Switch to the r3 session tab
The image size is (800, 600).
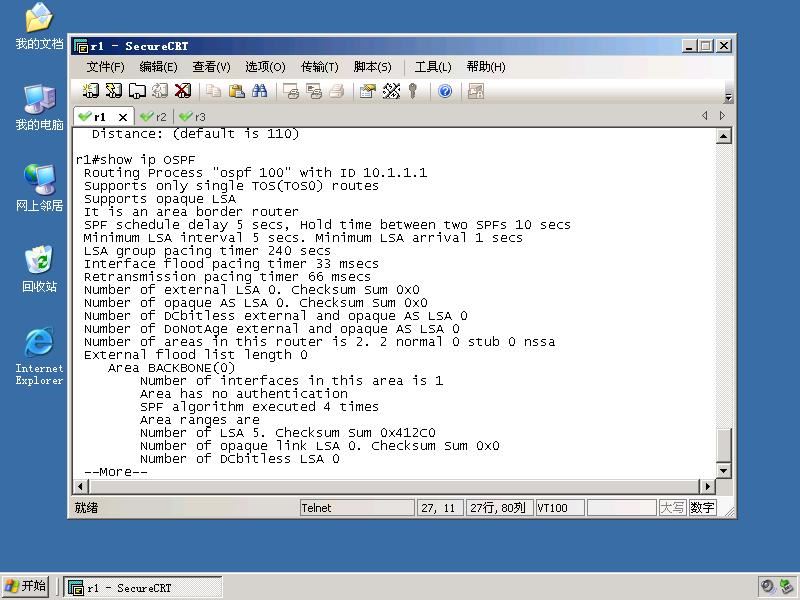point(193,117)
